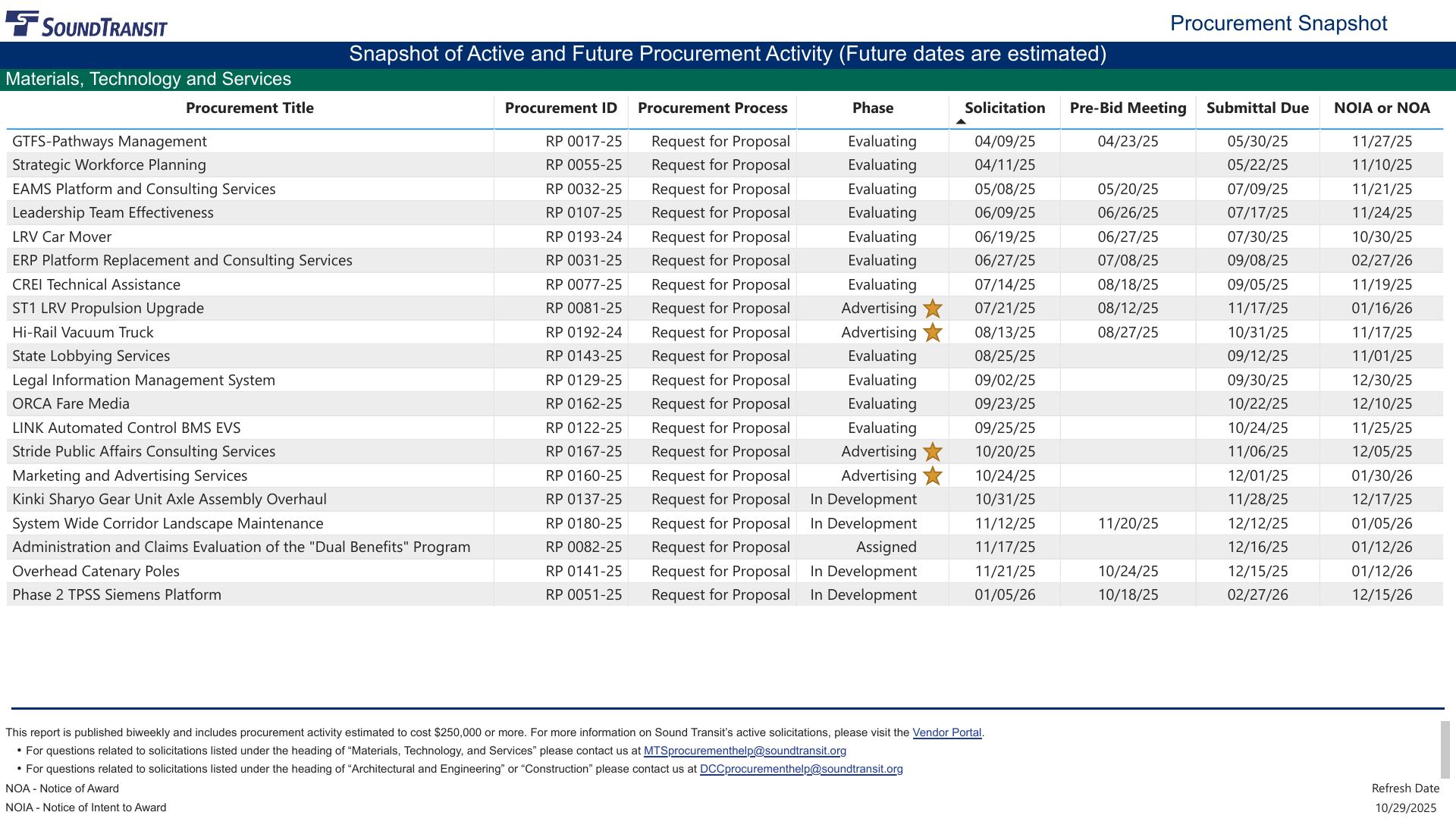Image resolution: width=1456 pixels, height=831 pixels.
Task: Sort by Submittal Due column header
Action: click(x=1257, y=108)
